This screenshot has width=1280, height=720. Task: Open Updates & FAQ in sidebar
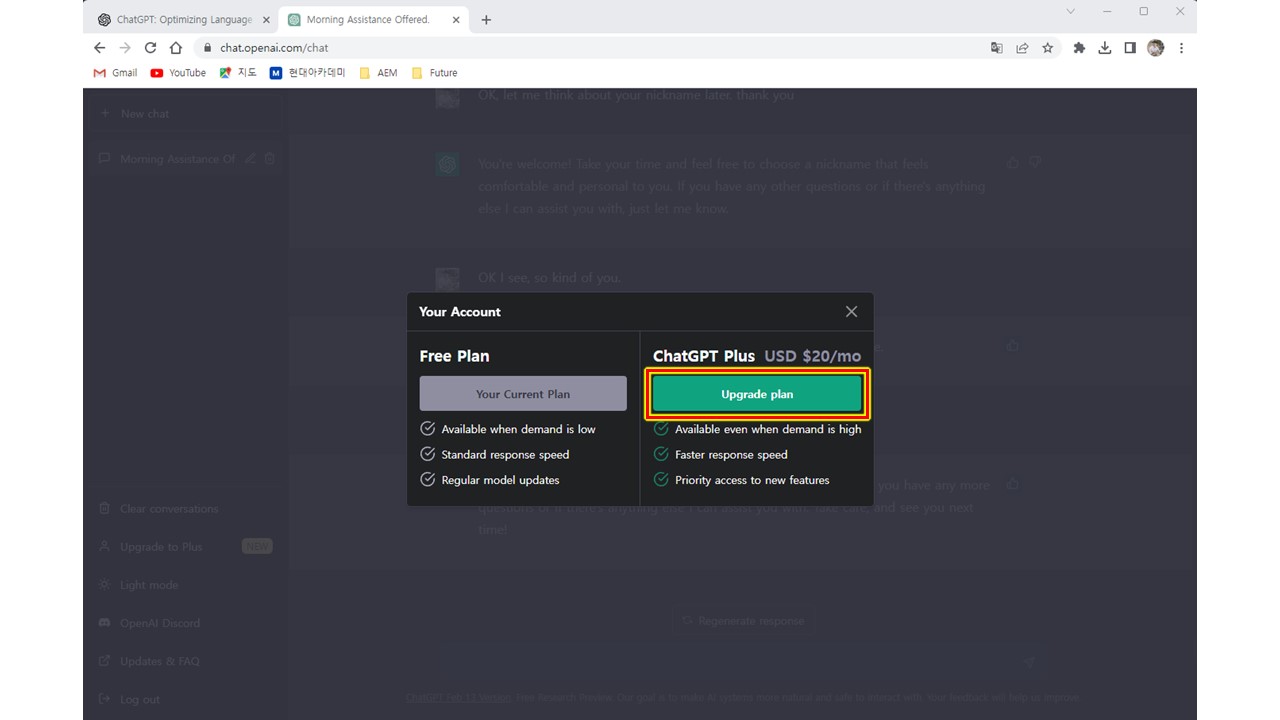186,661
